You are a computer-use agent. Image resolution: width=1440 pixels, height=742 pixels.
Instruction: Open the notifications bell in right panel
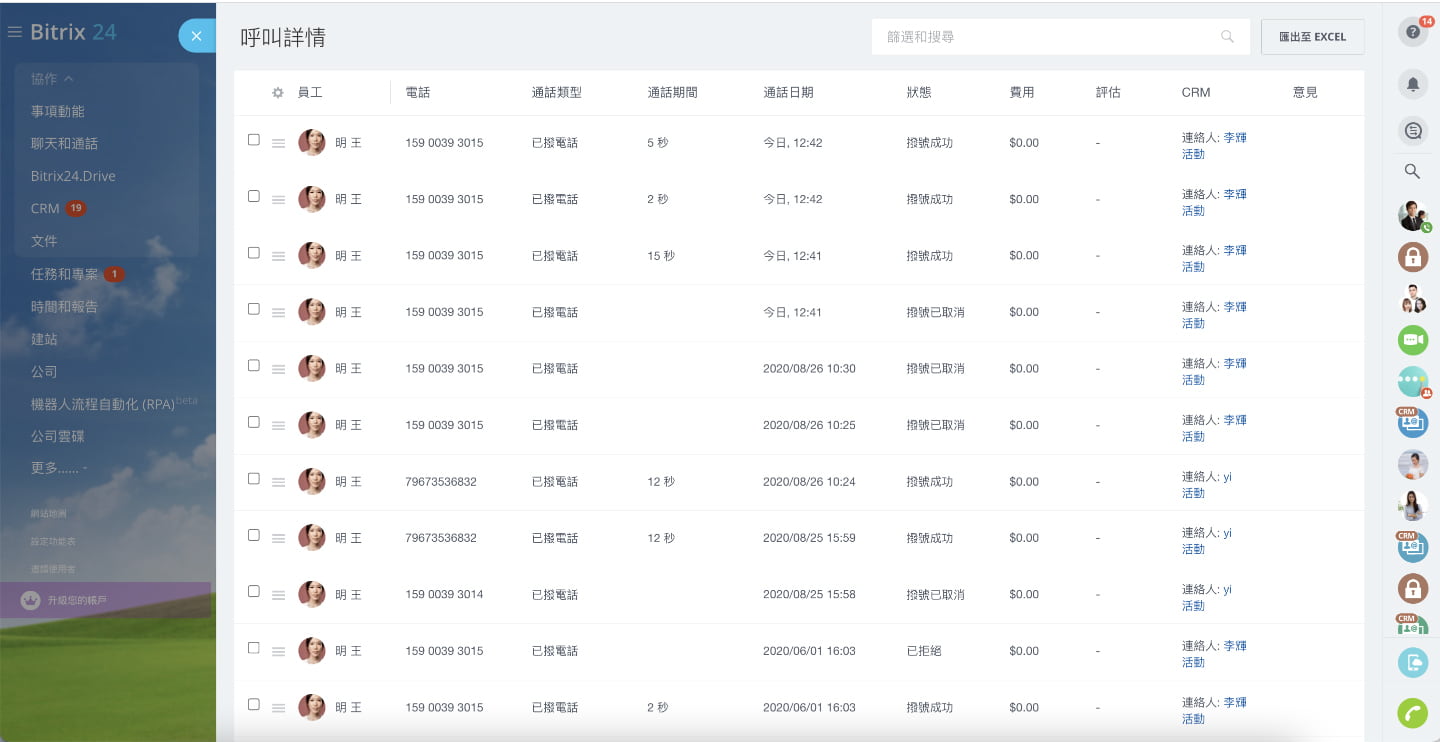pyautogui.click(x=1413, y=84)
